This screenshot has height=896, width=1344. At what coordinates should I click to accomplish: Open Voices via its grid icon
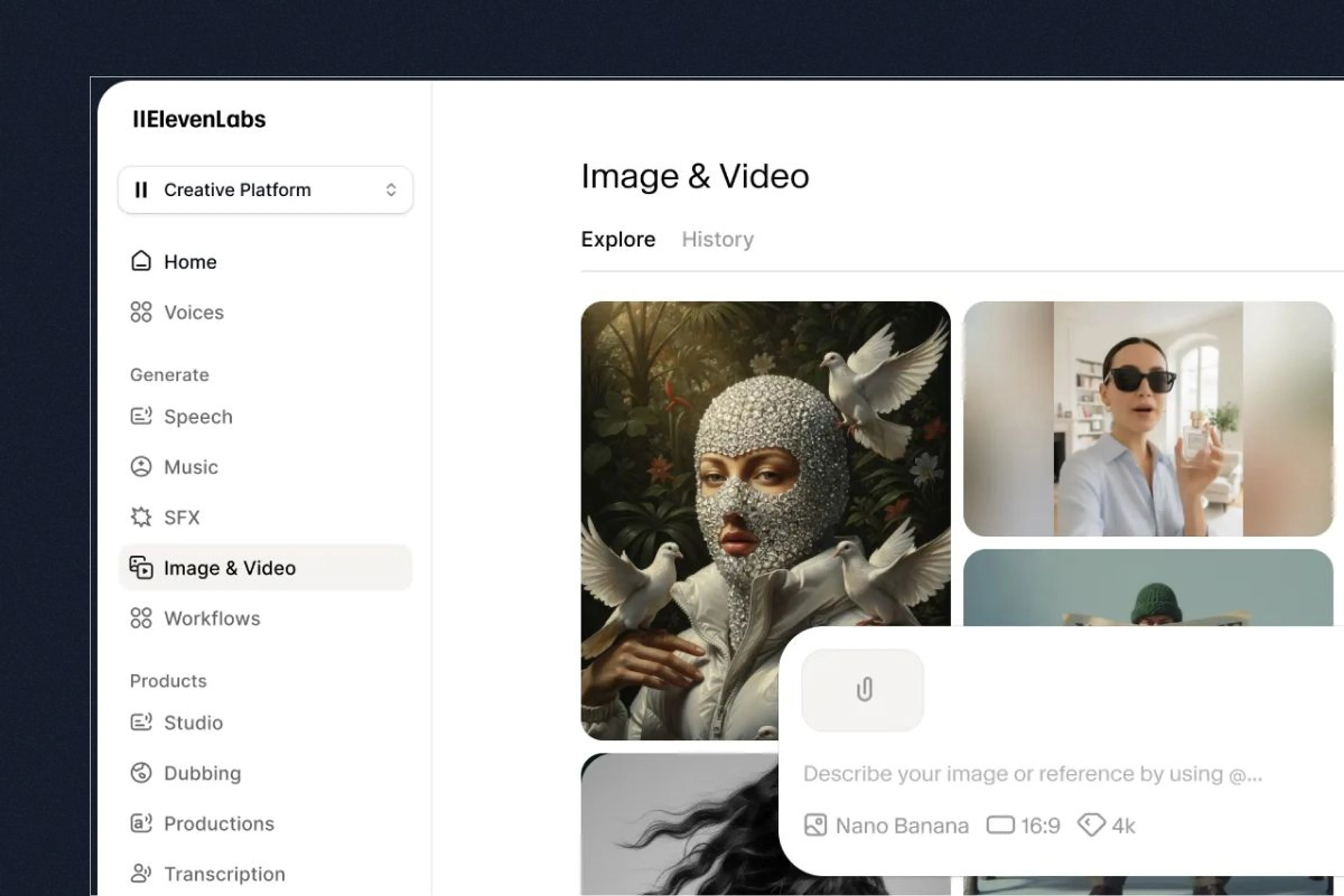click(140, 312)
